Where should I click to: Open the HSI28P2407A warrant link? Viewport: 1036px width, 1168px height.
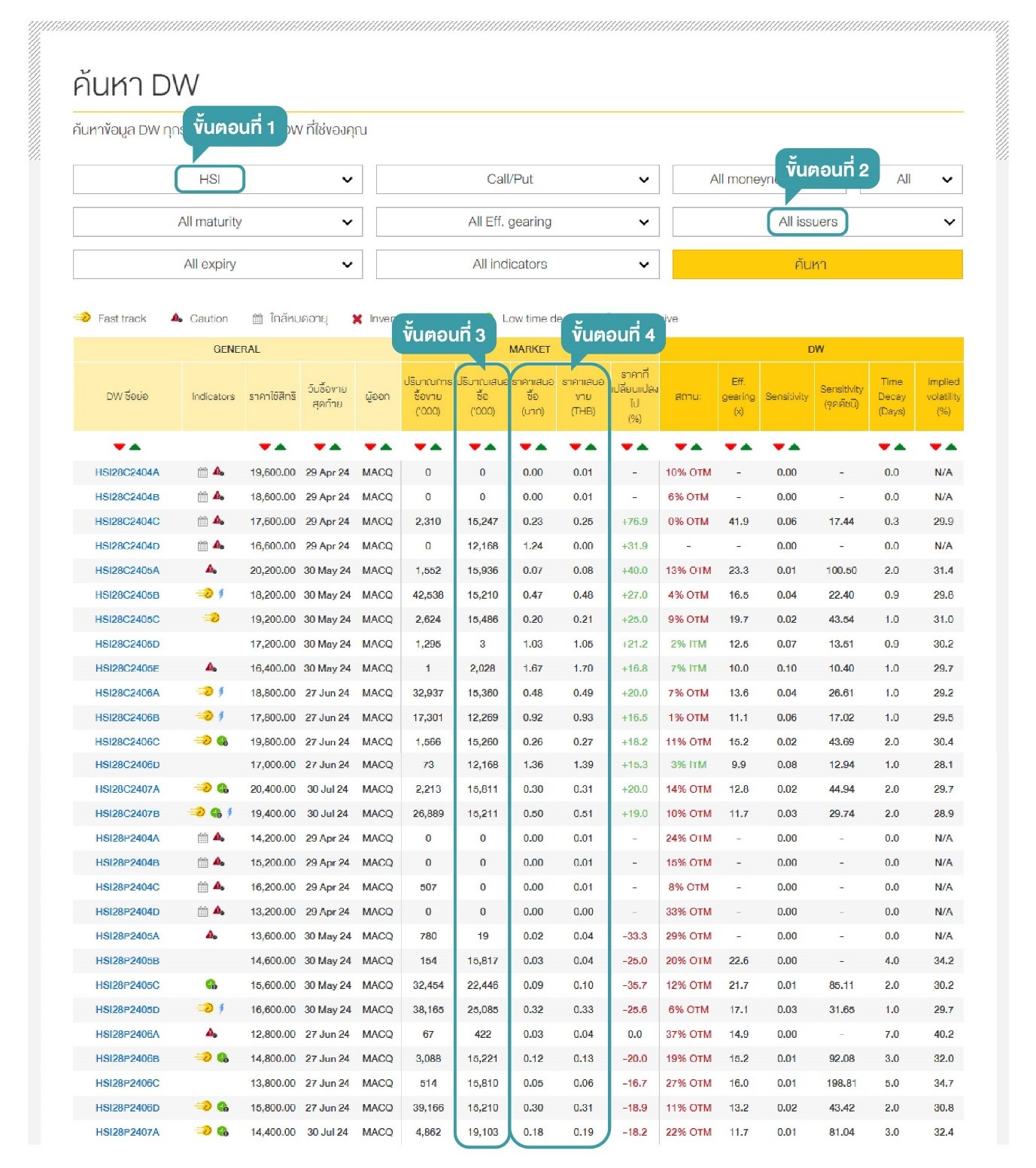[127, 1133]
